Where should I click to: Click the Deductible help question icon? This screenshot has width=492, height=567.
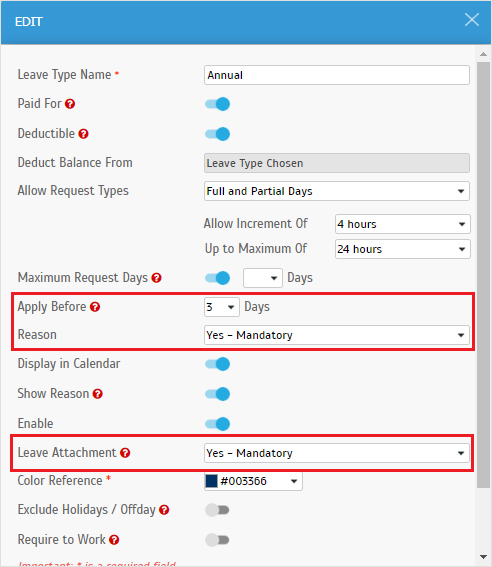pos(84,134)
